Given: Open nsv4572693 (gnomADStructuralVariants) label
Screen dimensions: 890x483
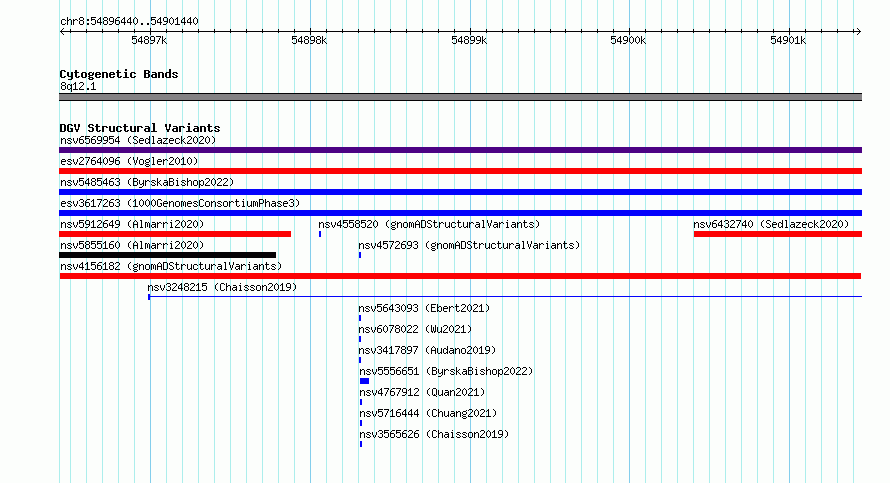Looking at the screenshot, I should [469, 245].
